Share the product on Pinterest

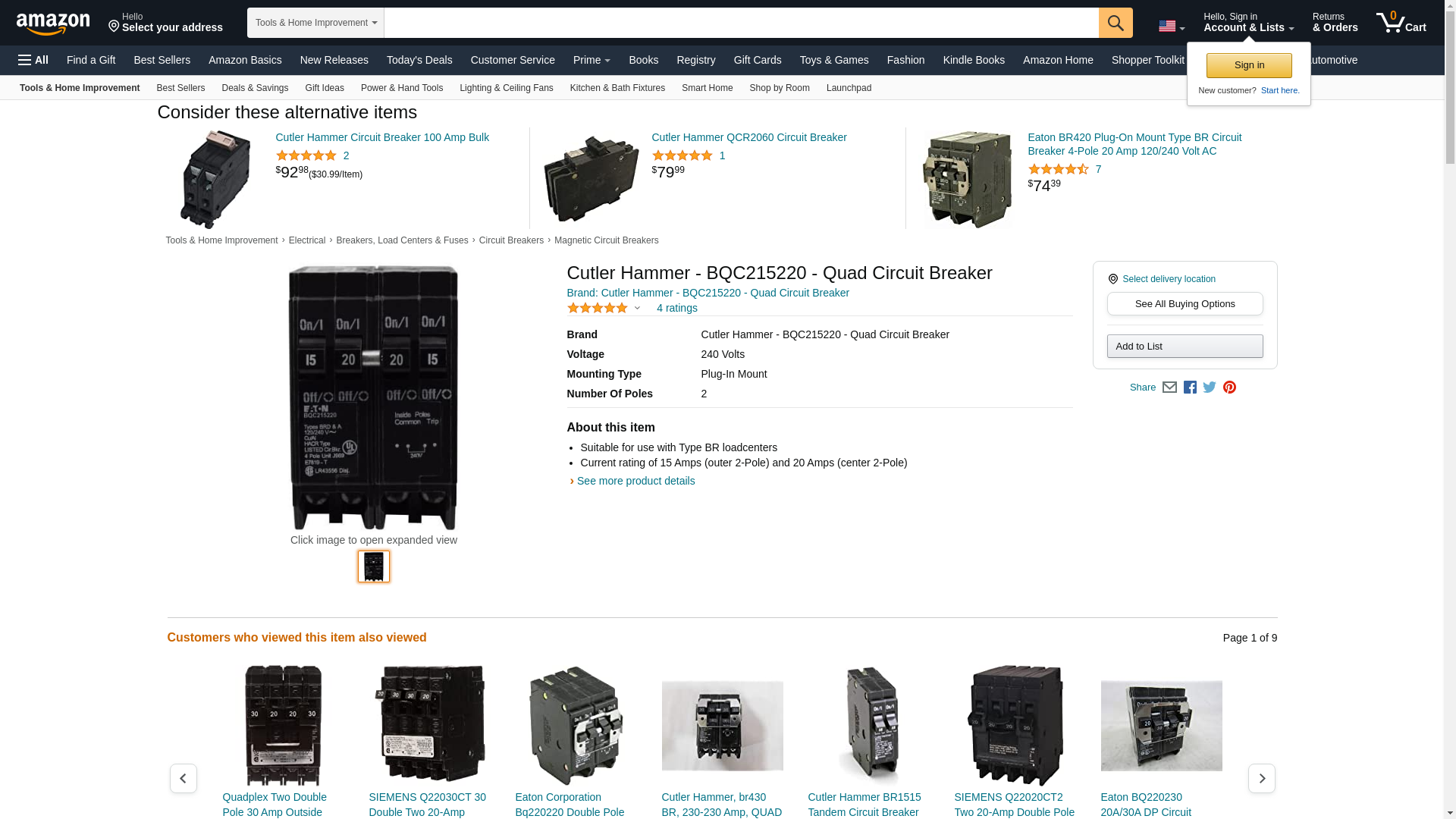1229,388
